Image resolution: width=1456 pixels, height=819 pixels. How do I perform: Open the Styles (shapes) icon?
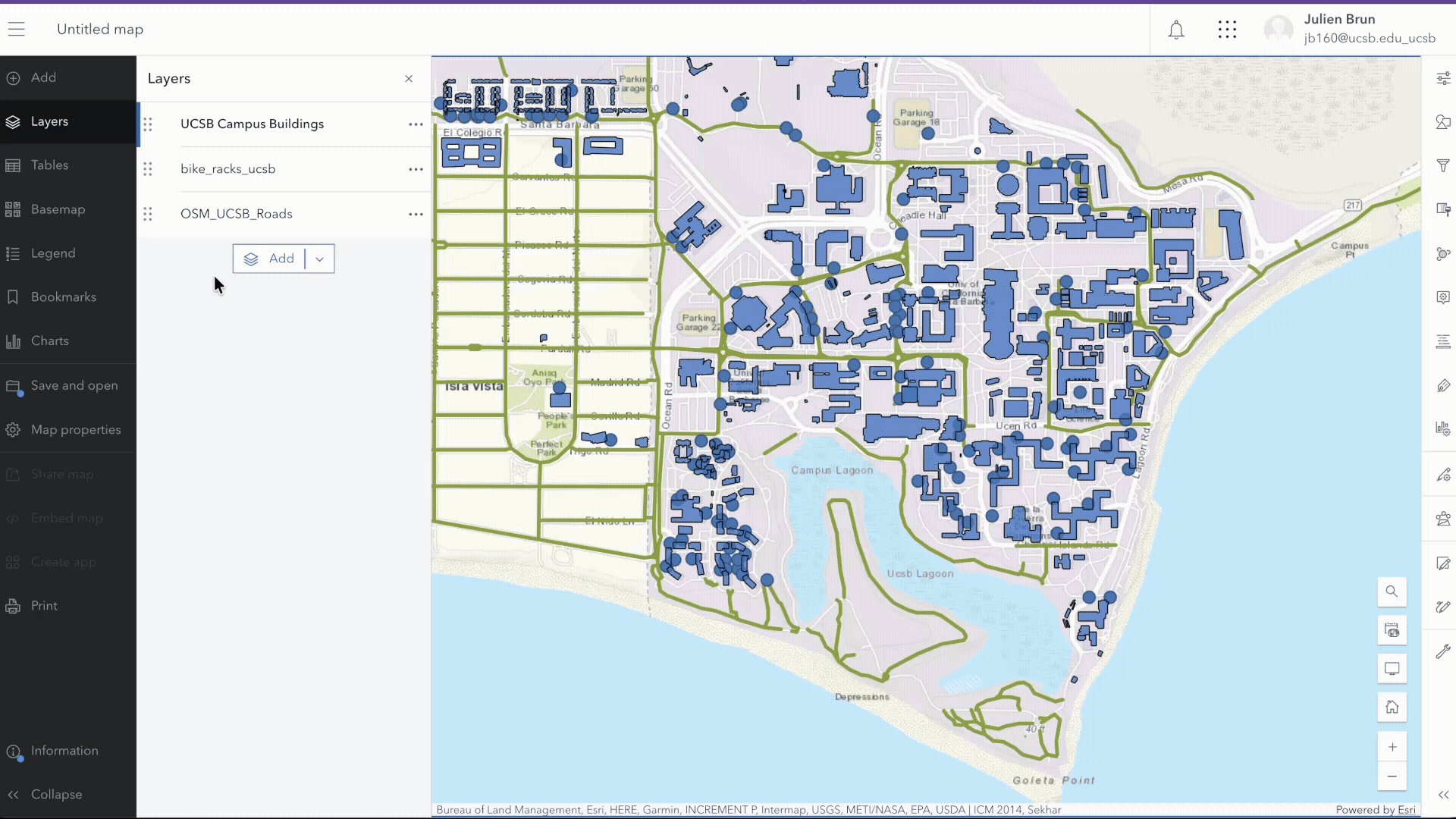point(1443,122)
